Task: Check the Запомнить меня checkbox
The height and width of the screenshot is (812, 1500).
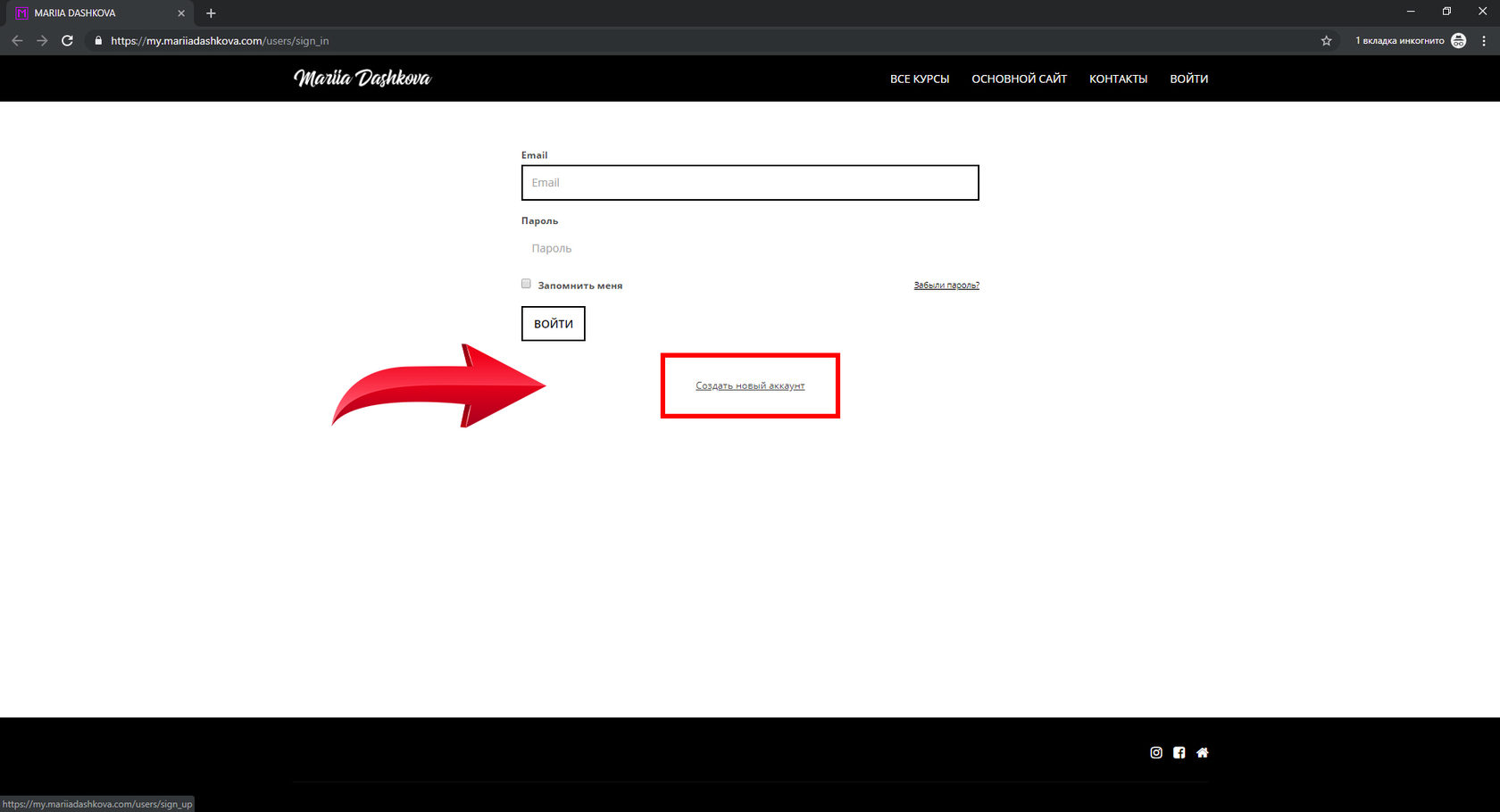Action: tap(526, 284)
